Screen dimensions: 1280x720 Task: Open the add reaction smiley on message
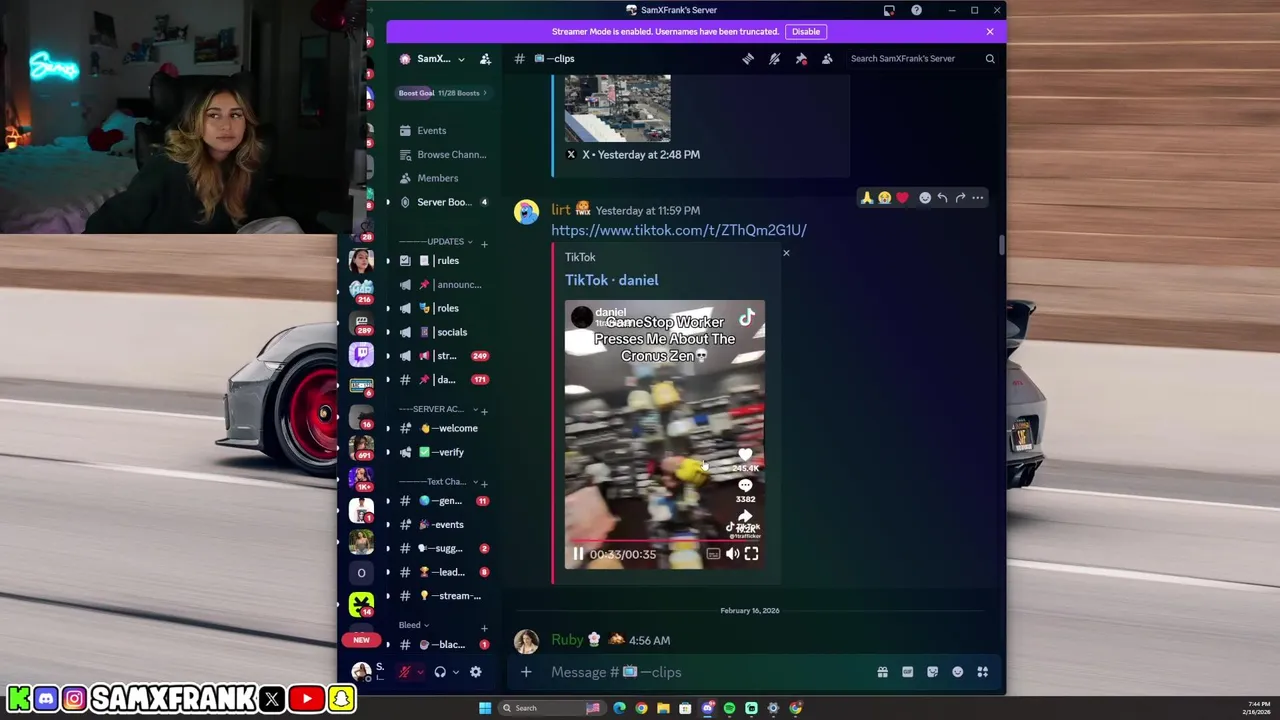(925, 198)
